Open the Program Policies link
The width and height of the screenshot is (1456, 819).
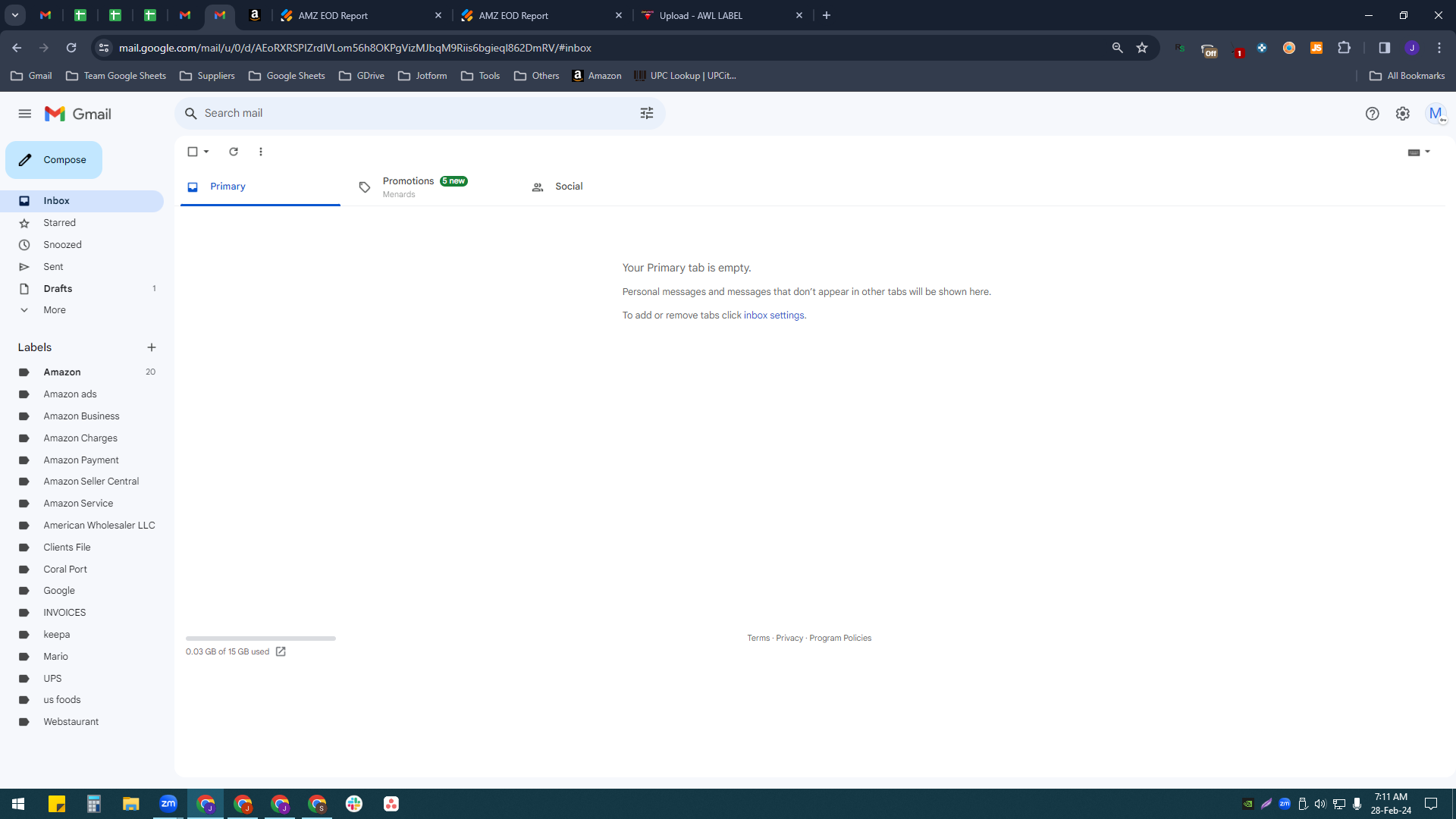(x=840, y=639)
